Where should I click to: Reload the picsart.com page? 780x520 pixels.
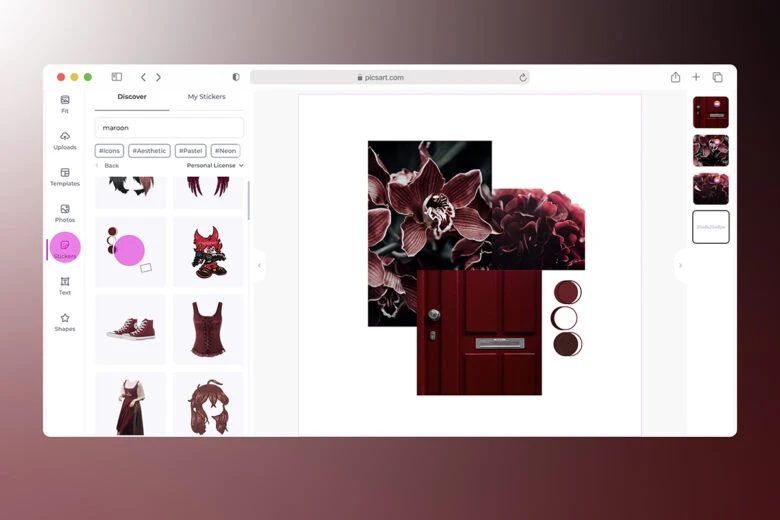pos(522,77)
